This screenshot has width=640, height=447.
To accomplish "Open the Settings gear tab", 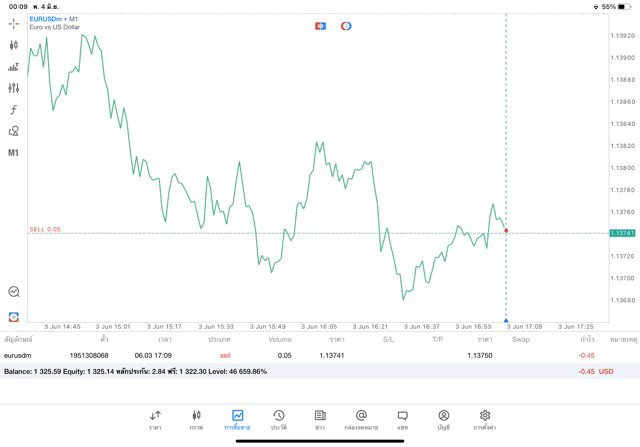I will point(485,419).
